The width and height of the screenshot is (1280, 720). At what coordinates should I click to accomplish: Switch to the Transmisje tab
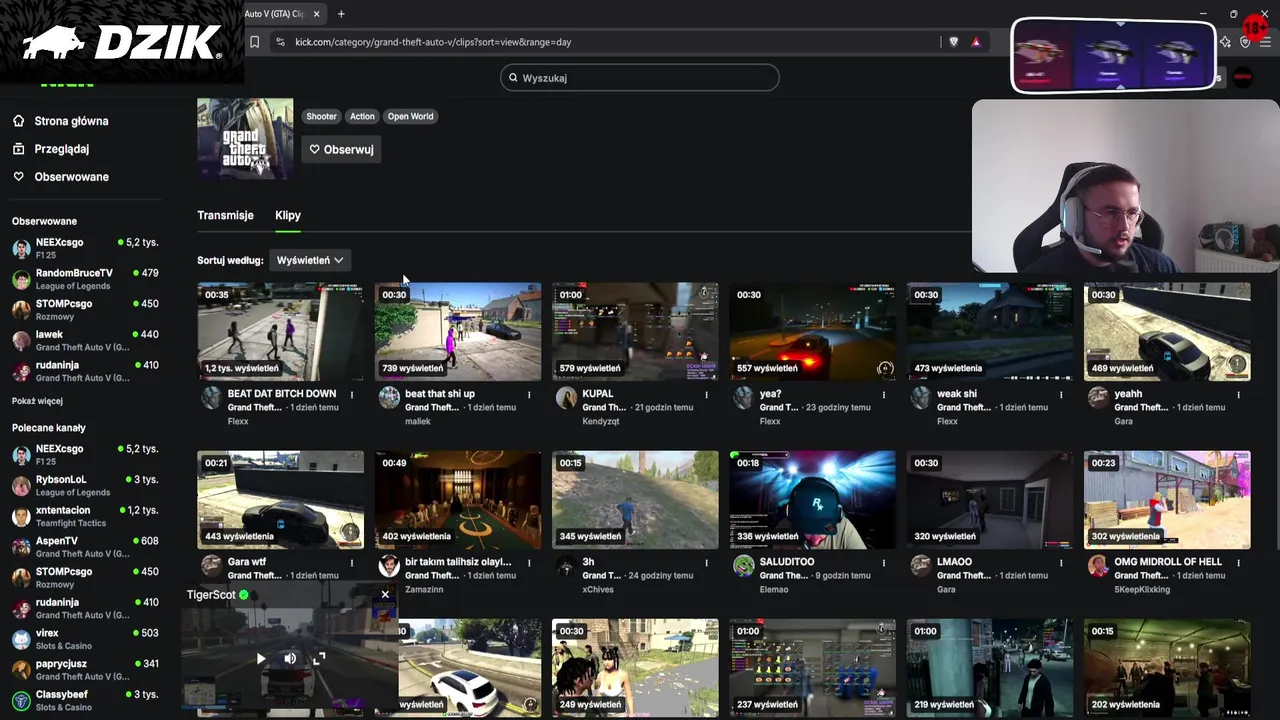click(x=225, y=215)
